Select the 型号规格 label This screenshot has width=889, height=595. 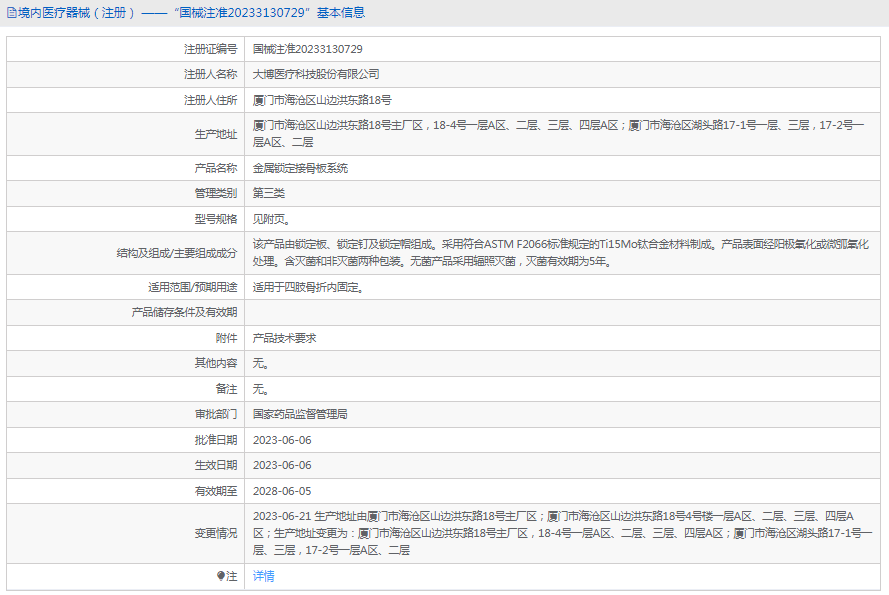pos(216,220)
